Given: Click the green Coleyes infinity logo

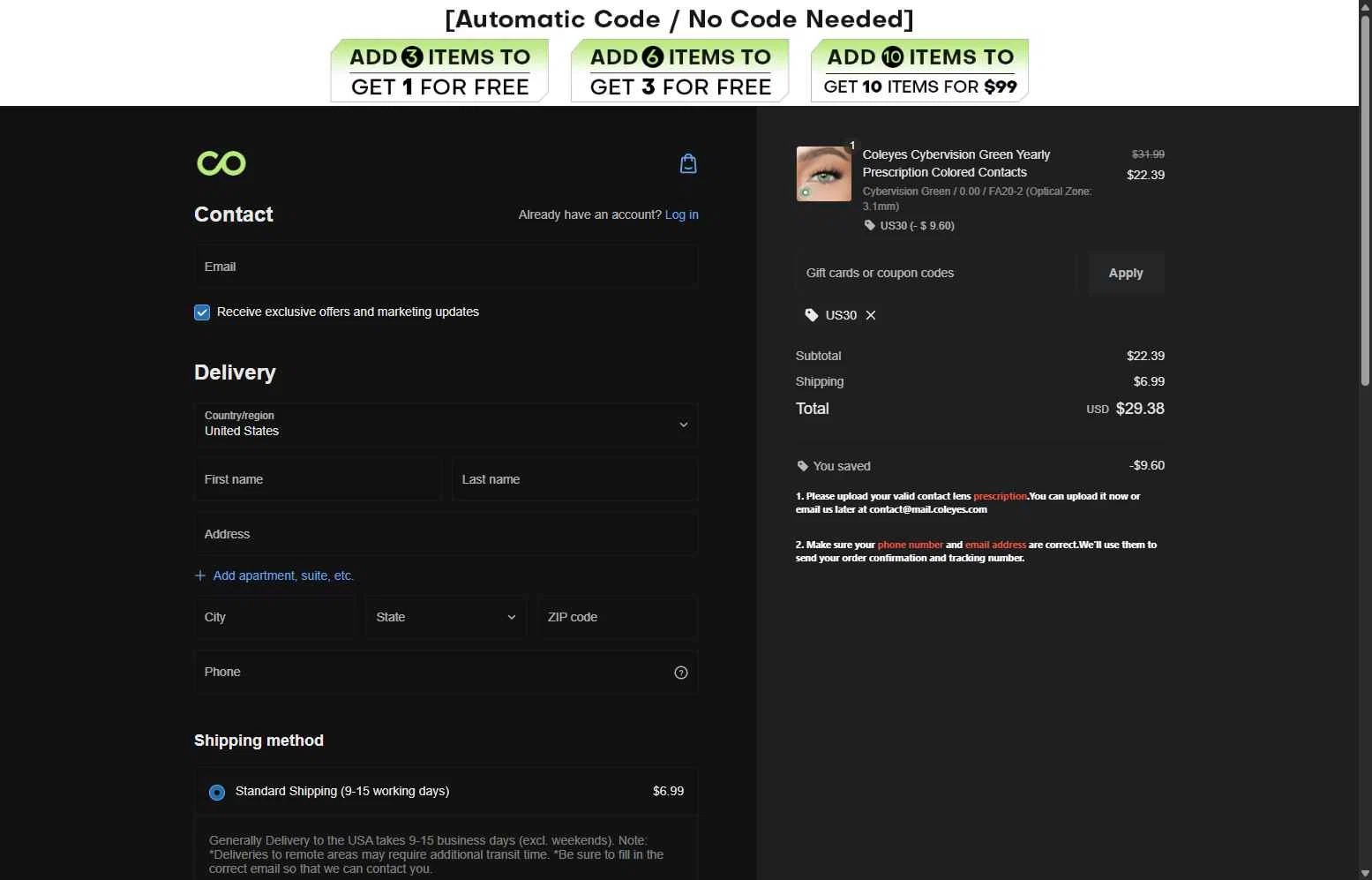Looking at the screenshot, I should click(x=221, y=163).
